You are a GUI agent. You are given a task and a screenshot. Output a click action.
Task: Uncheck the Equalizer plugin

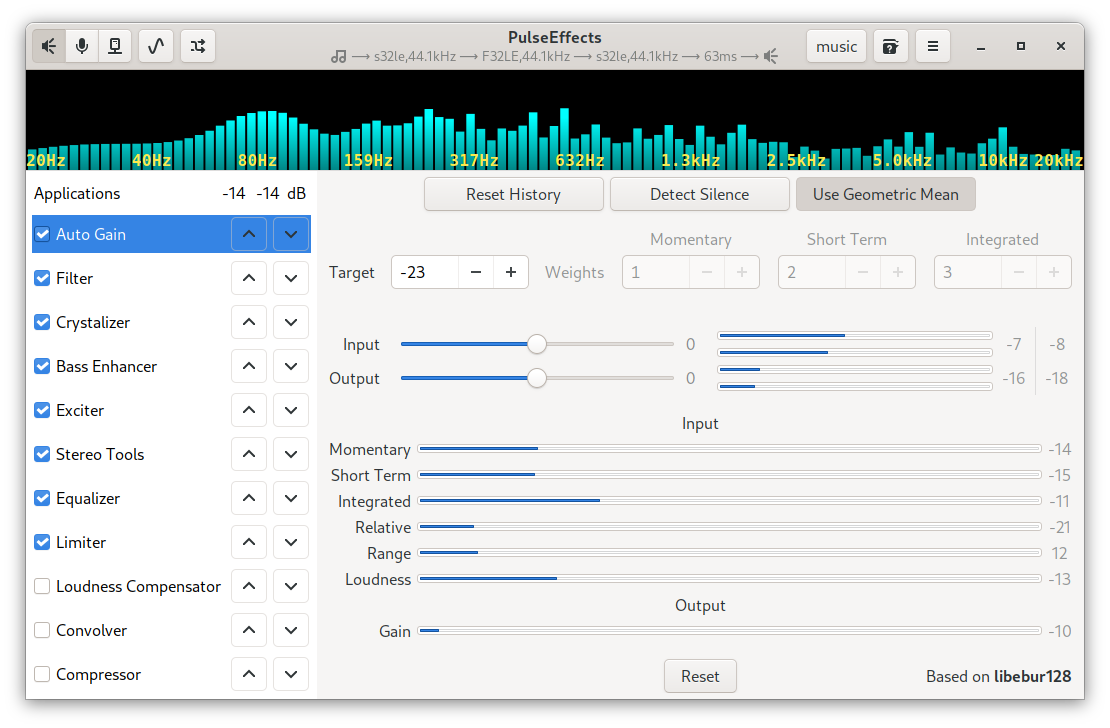tap(42, 499)
